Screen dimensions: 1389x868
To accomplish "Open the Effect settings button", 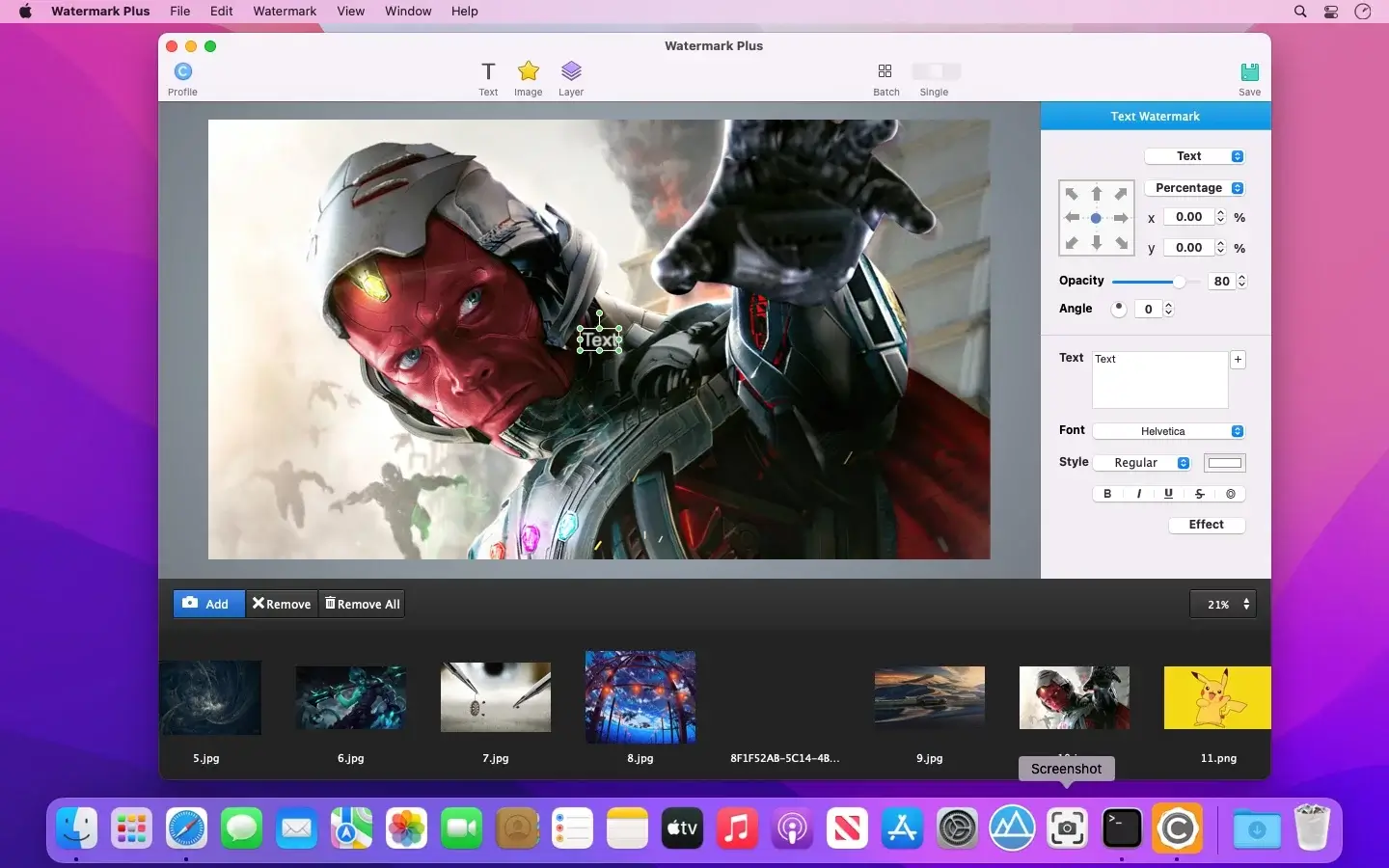I will 1207,525.
